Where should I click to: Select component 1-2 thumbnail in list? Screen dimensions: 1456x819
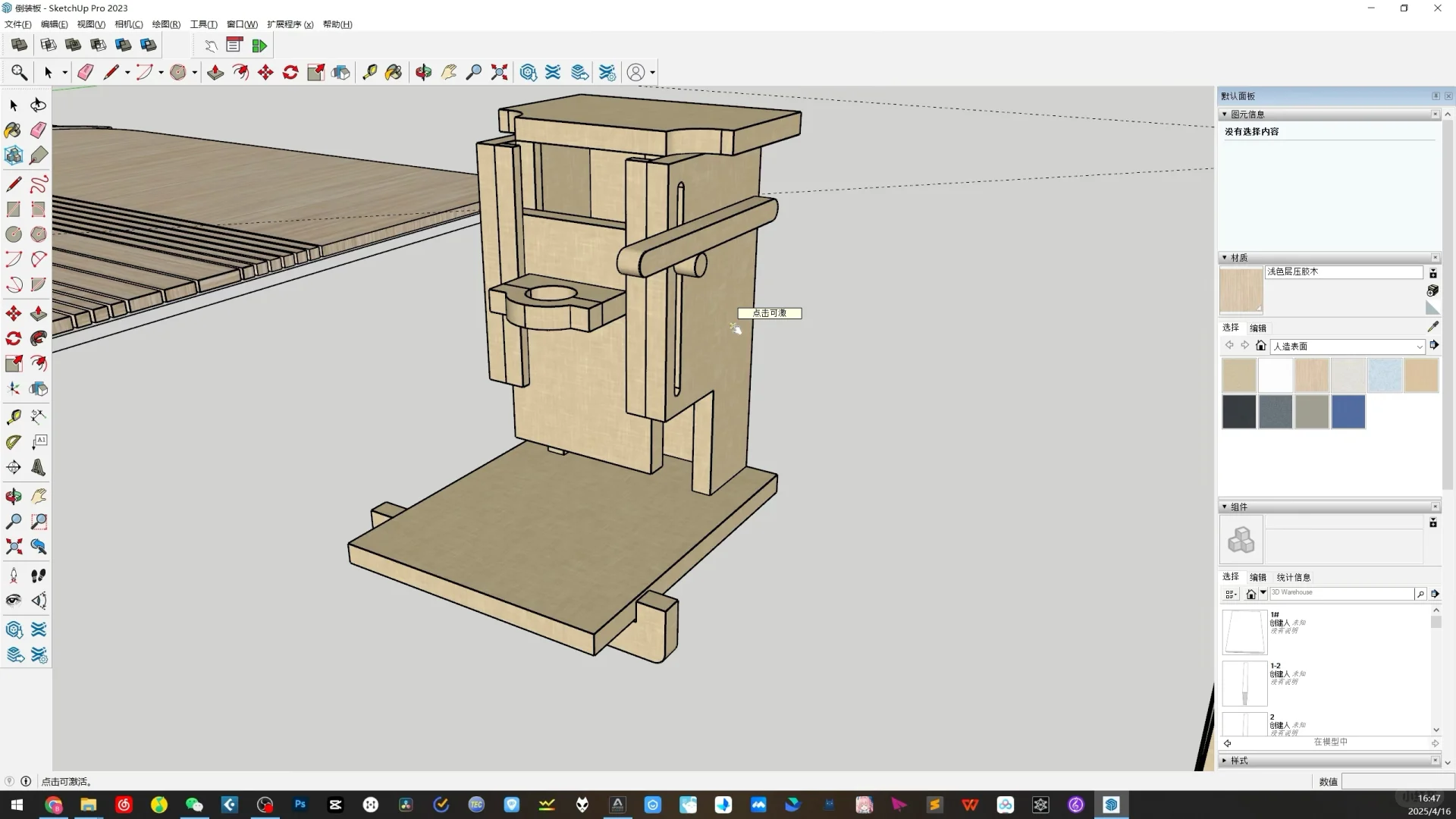[1244, 683]
